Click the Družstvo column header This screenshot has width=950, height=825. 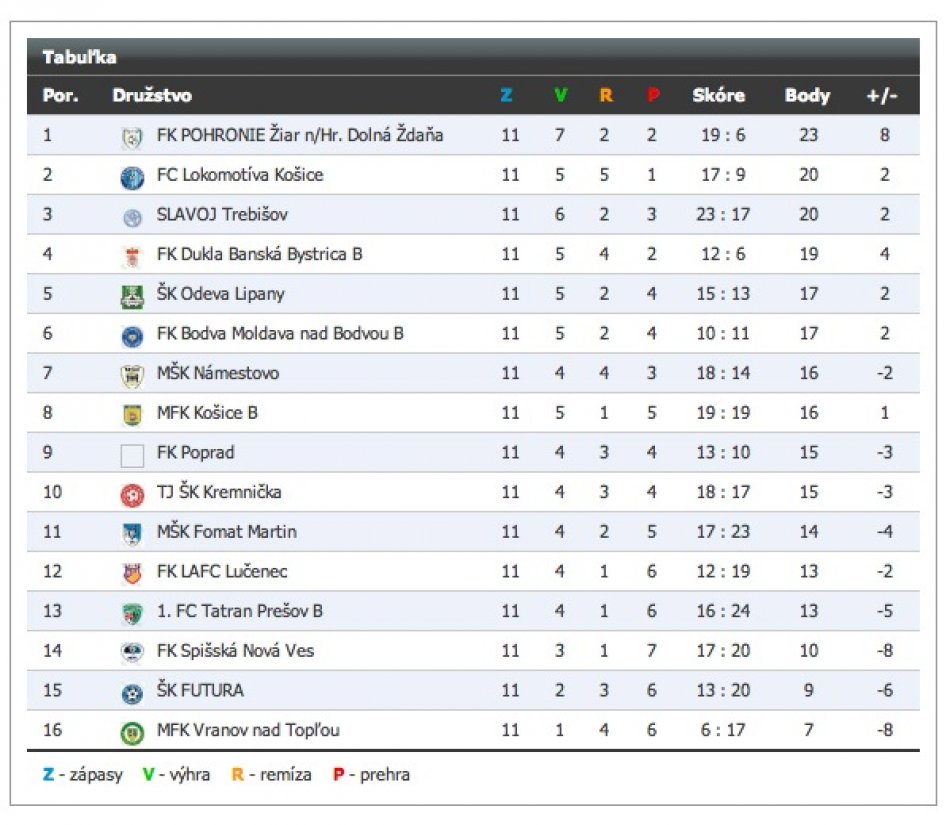pyautogui.click(x=152, y=96)
